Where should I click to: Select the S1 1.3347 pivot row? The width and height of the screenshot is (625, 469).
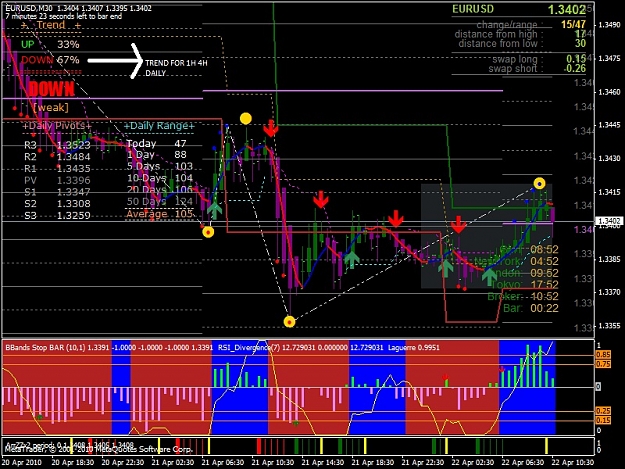pos(57,192)
